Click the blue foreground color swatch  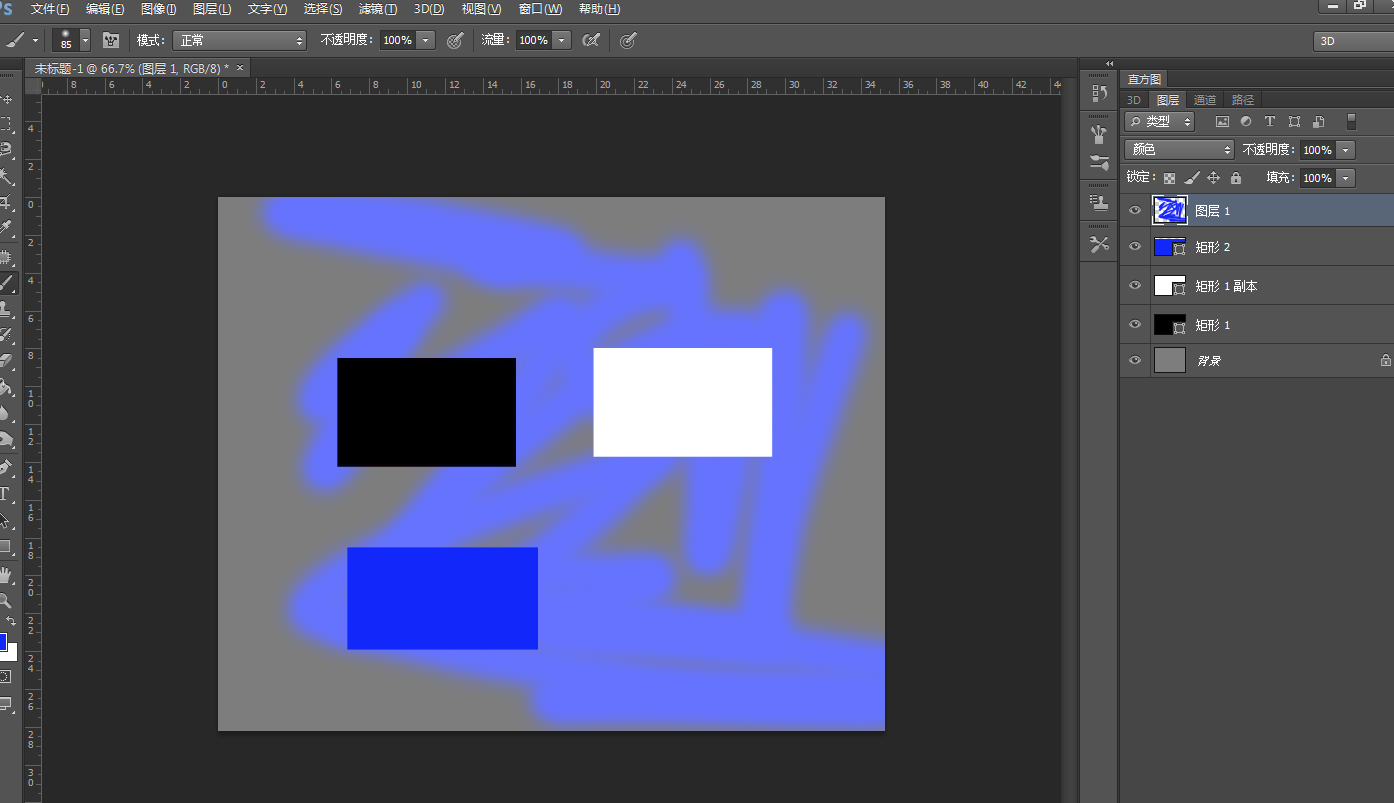pos(3,641)
